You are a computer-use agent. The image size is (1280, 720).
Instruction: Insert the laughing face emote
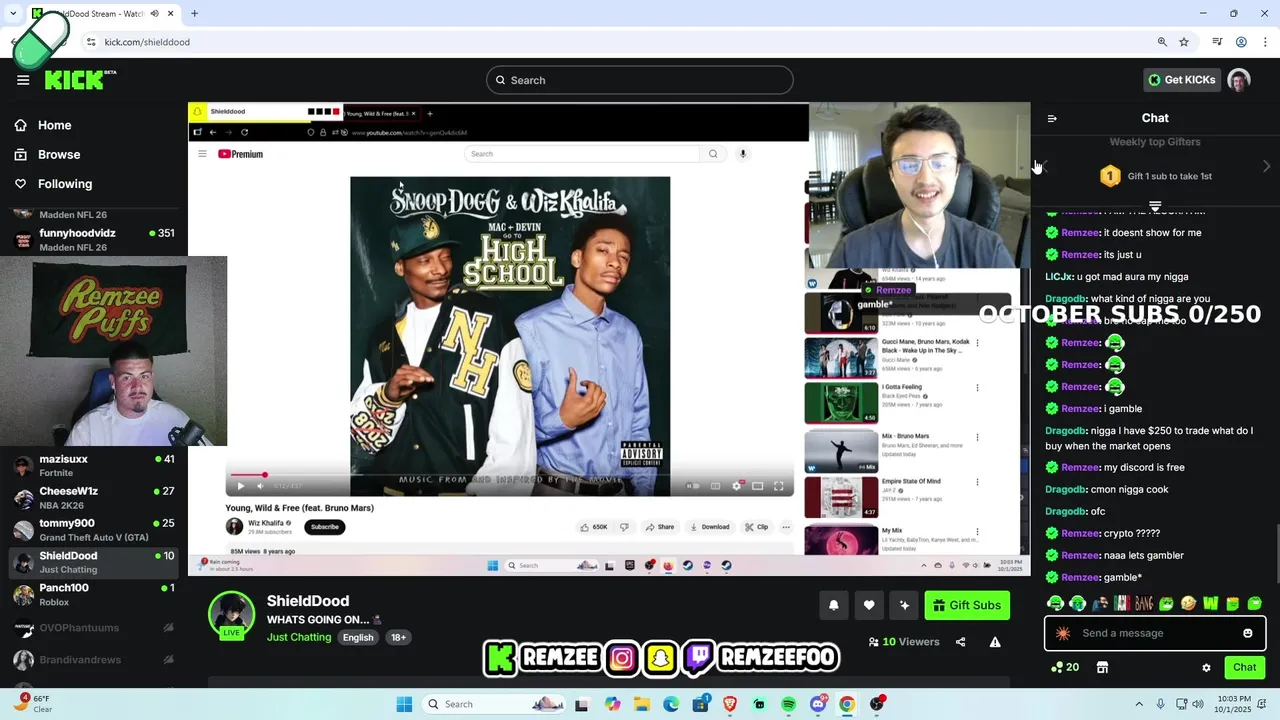(x=1188, y=603)
